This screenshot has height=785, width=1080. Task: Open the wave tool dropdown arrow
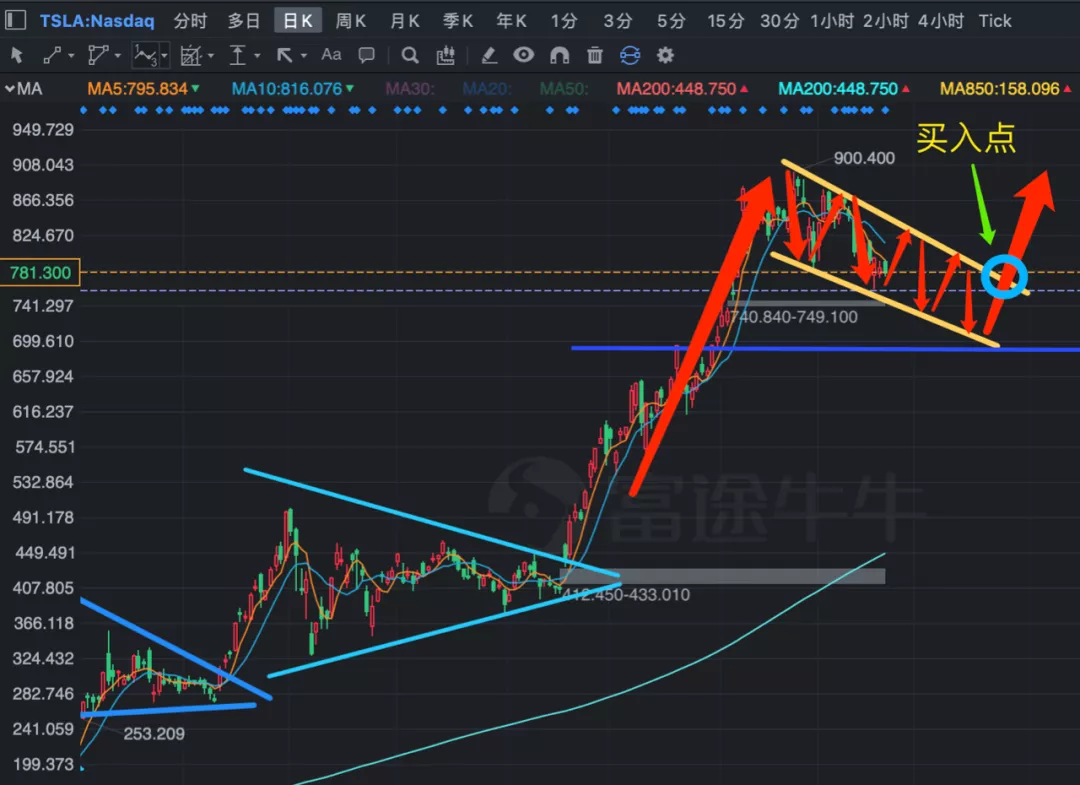pyautogui.click(x=164, y=56)
